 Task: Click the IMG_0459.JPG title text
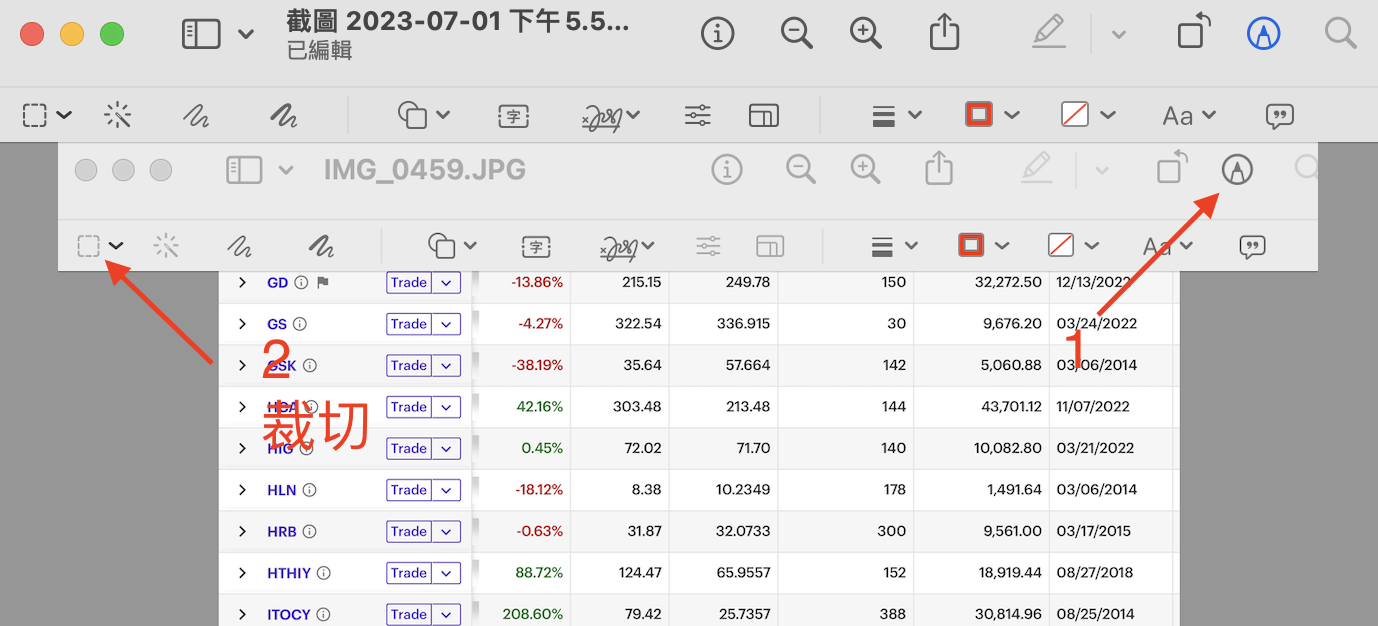tap(425, 170)
